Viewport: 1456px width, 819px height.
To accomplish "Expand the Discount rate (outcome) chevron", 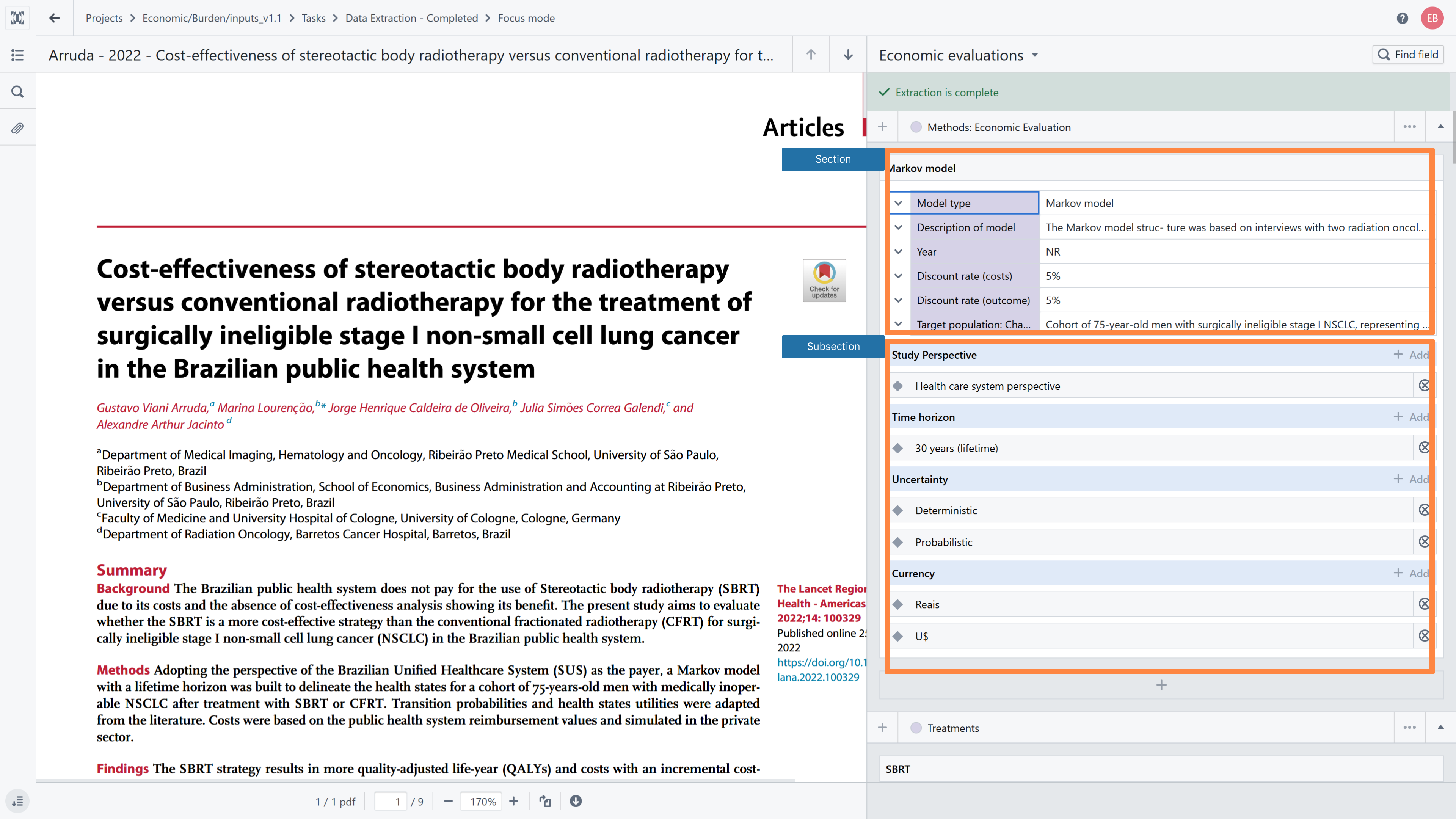I will pyautogui.click(x=899, y=300).
